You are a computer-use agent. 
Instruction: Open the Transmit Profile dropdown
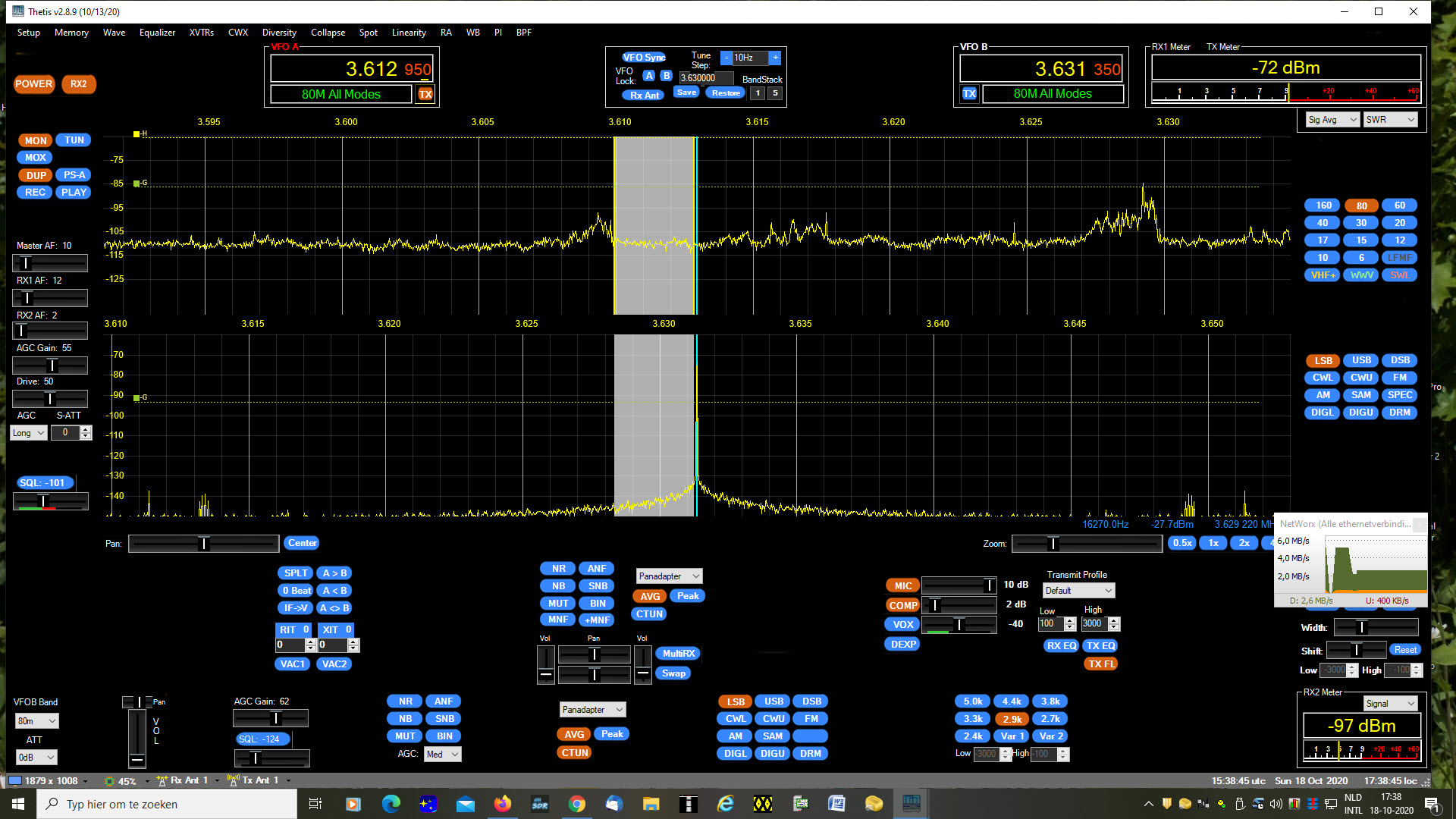click(x=1078, y=590)
